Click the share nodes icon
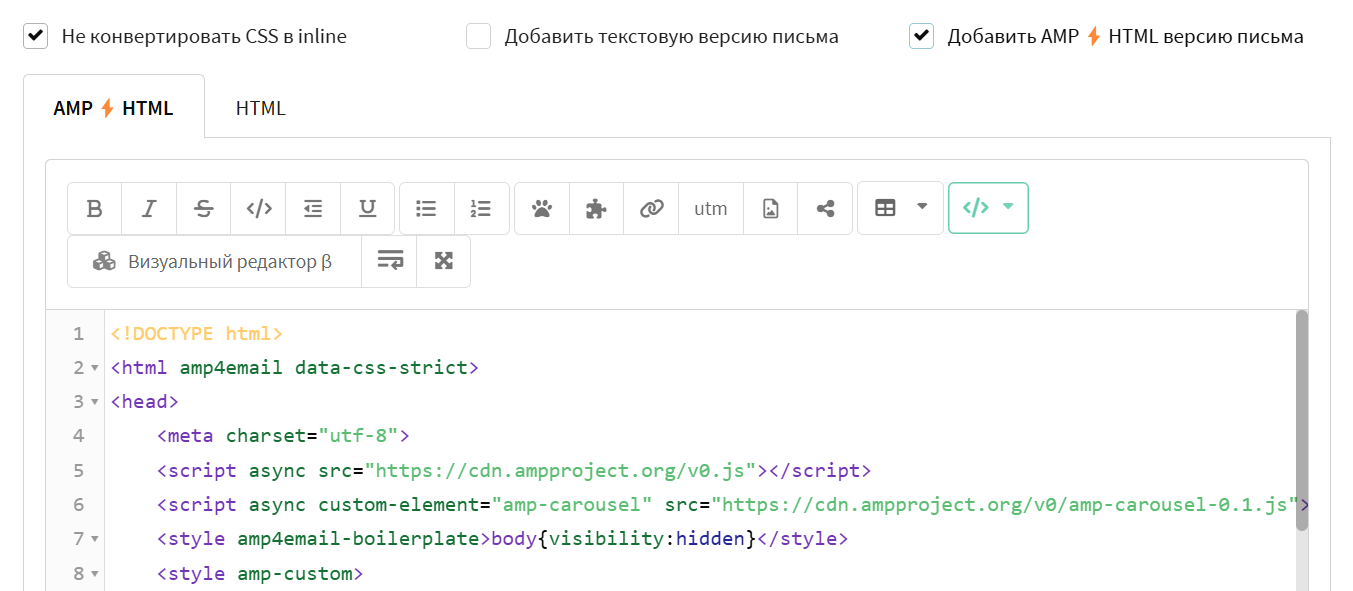The width and height of the screenshot is (1353, 591). (x=825, y=208)
